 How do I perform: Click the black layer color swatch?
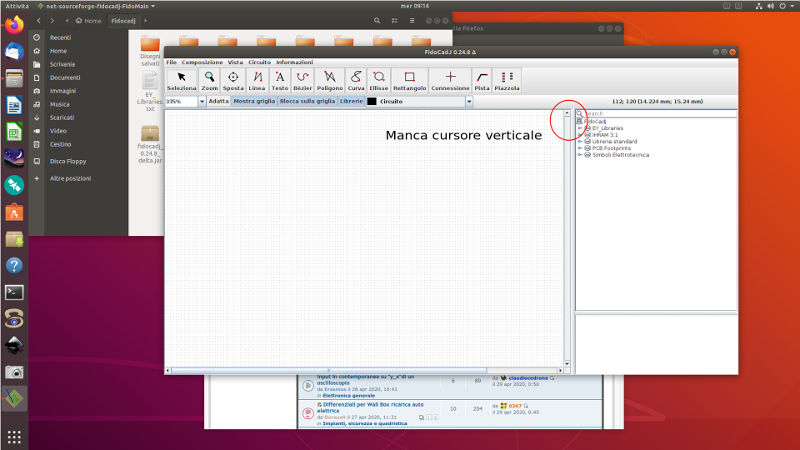click(372, 101)
